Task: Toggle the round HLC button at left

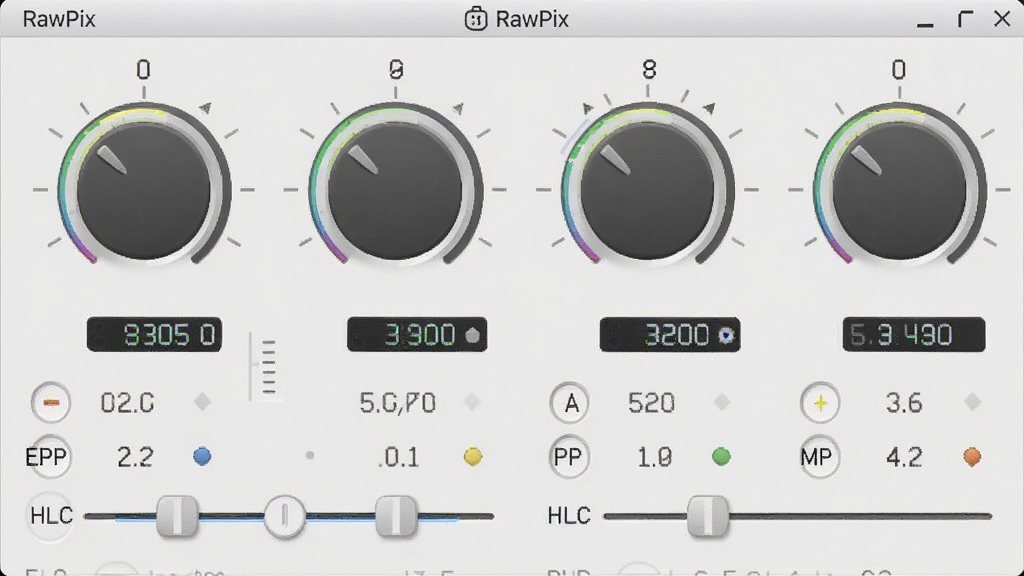Action: [x=50, y=516]
